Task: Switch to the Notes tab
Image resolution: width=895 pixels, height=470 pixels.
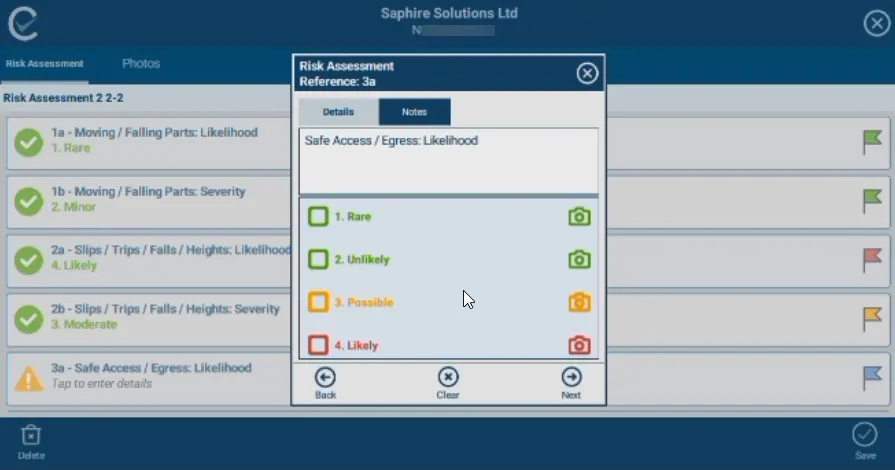Action: (414, 112)
